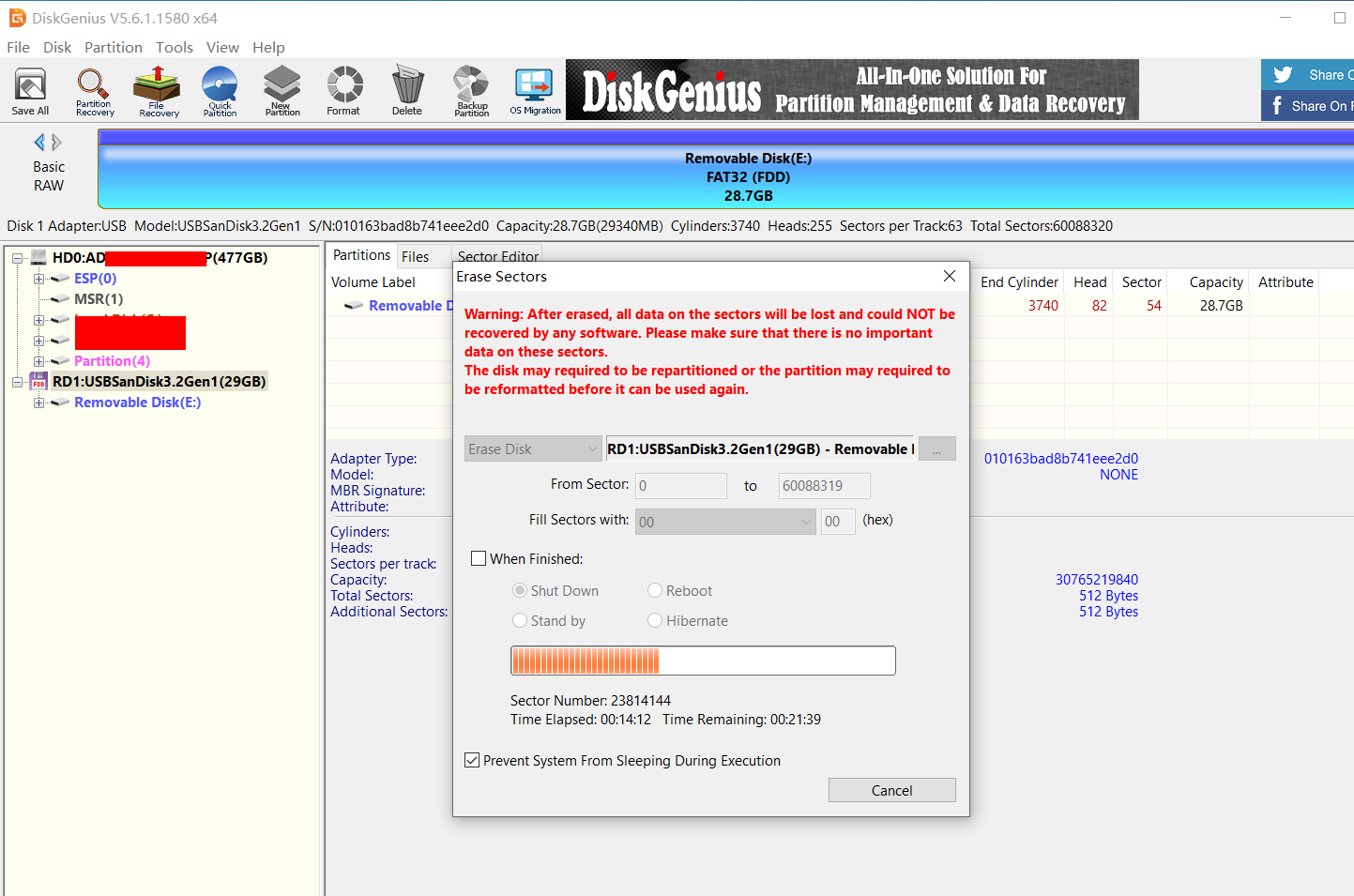The image size is (1354, 896).
Task: Expand the ESP(0) partition node
Action: click(x=38, y=279)
